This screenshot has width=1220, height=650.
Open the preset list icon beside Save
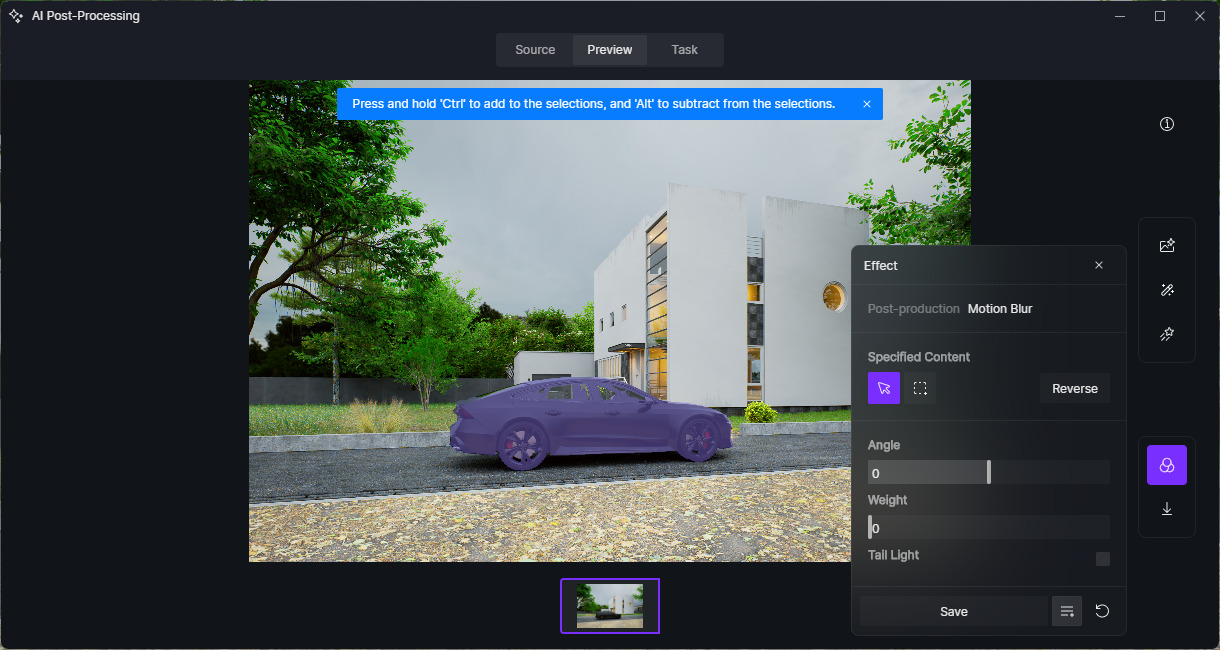1067,611
